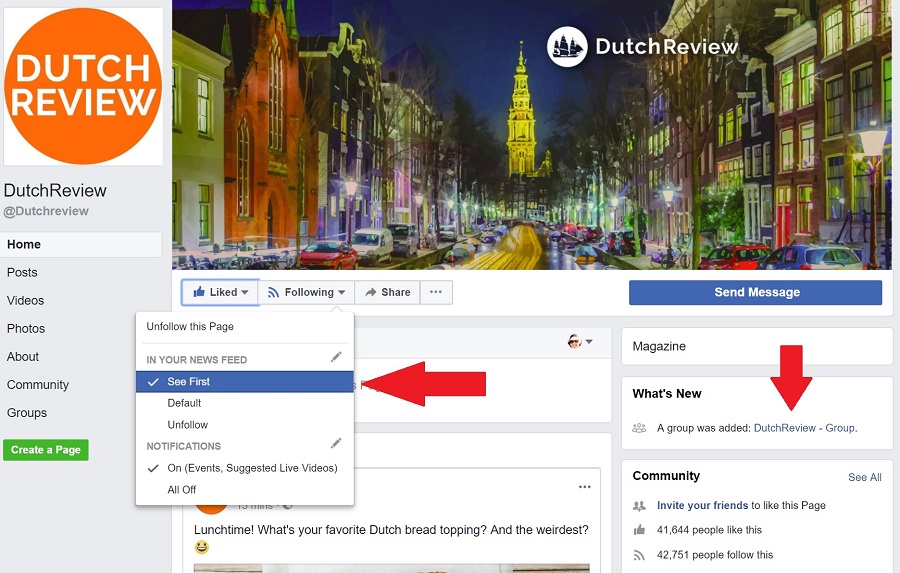Click the Create a Page button
The width and height of the screenshot is (900, 573).
click(46, 450)
